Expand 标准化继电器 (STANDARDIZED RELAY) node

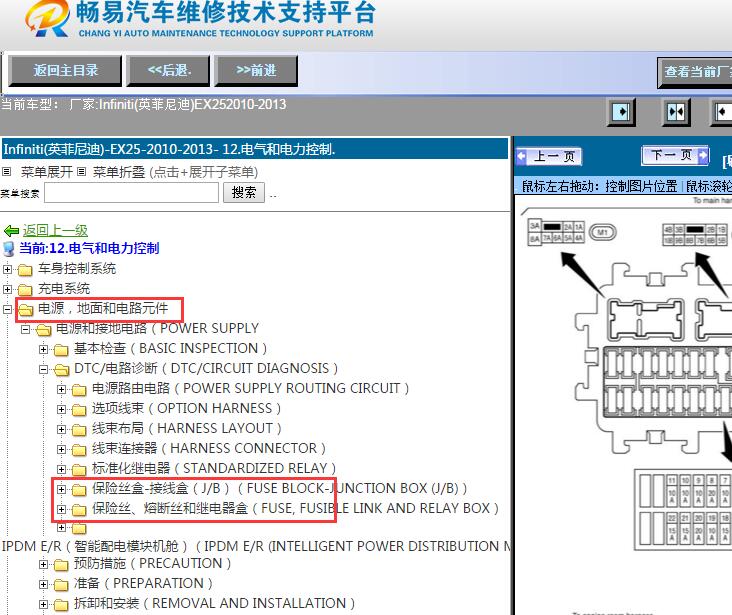[61, 469]
